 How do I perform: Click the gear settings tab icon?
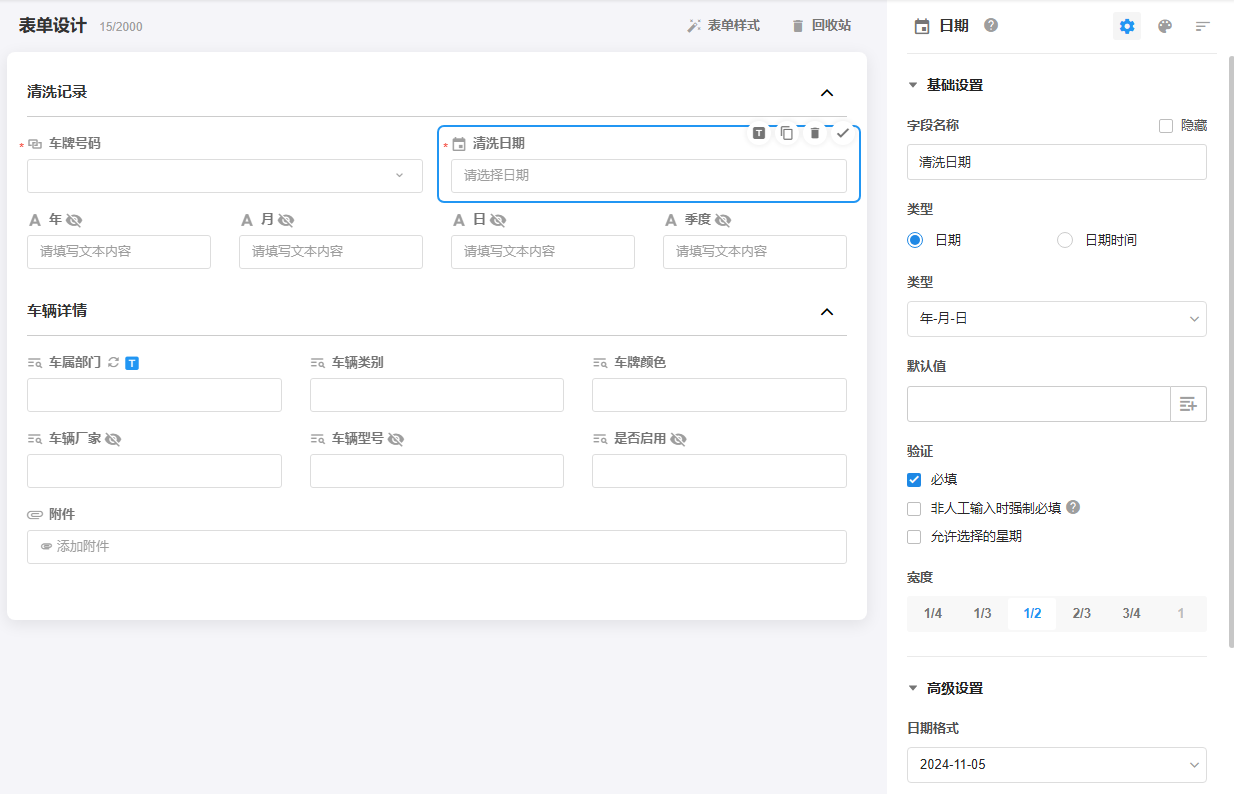1127,26
